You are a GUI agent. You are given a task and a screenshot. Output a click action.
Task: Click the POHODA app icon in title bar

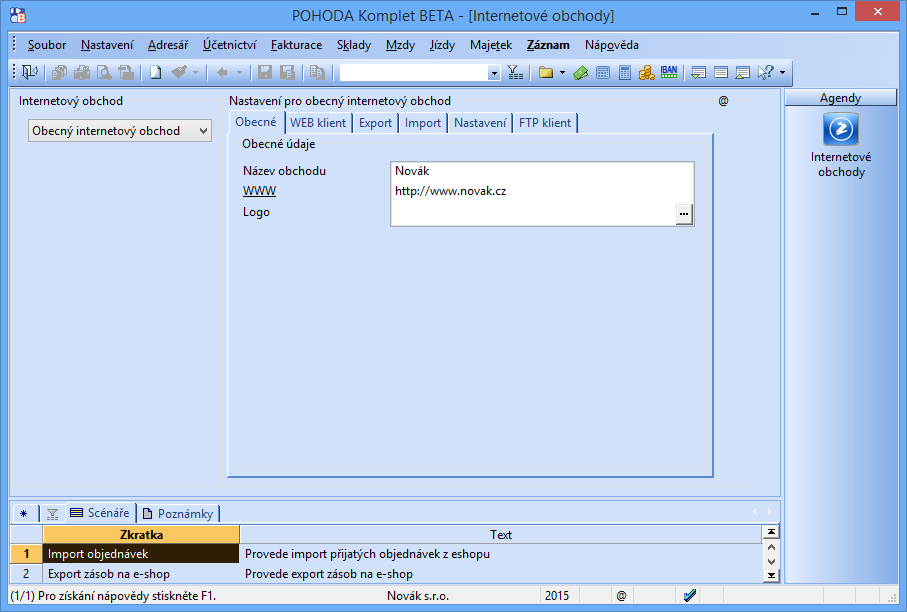(x=18, y=15)
